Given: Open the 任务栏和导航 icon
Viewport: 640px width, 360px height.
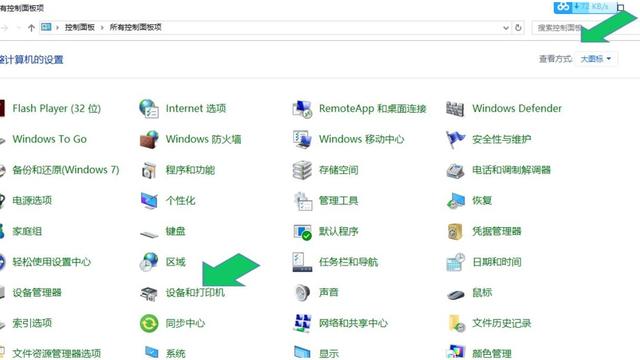Looking at the screenshot, I should (302, 262).
